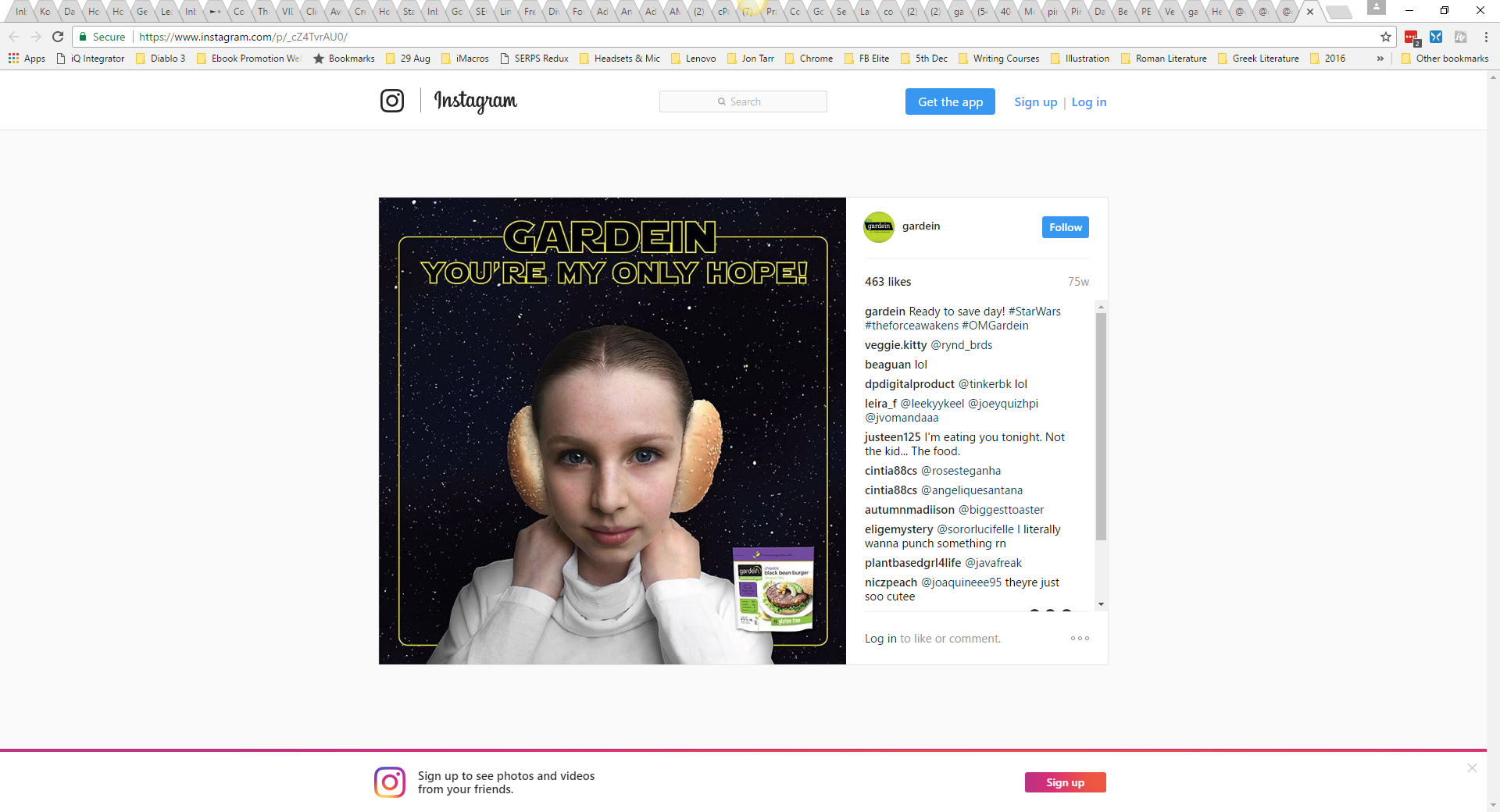Viewport: 1500px width, 812px height.
Task: Open the Writing Courses bookmark folder
Action: coord(998,59)
